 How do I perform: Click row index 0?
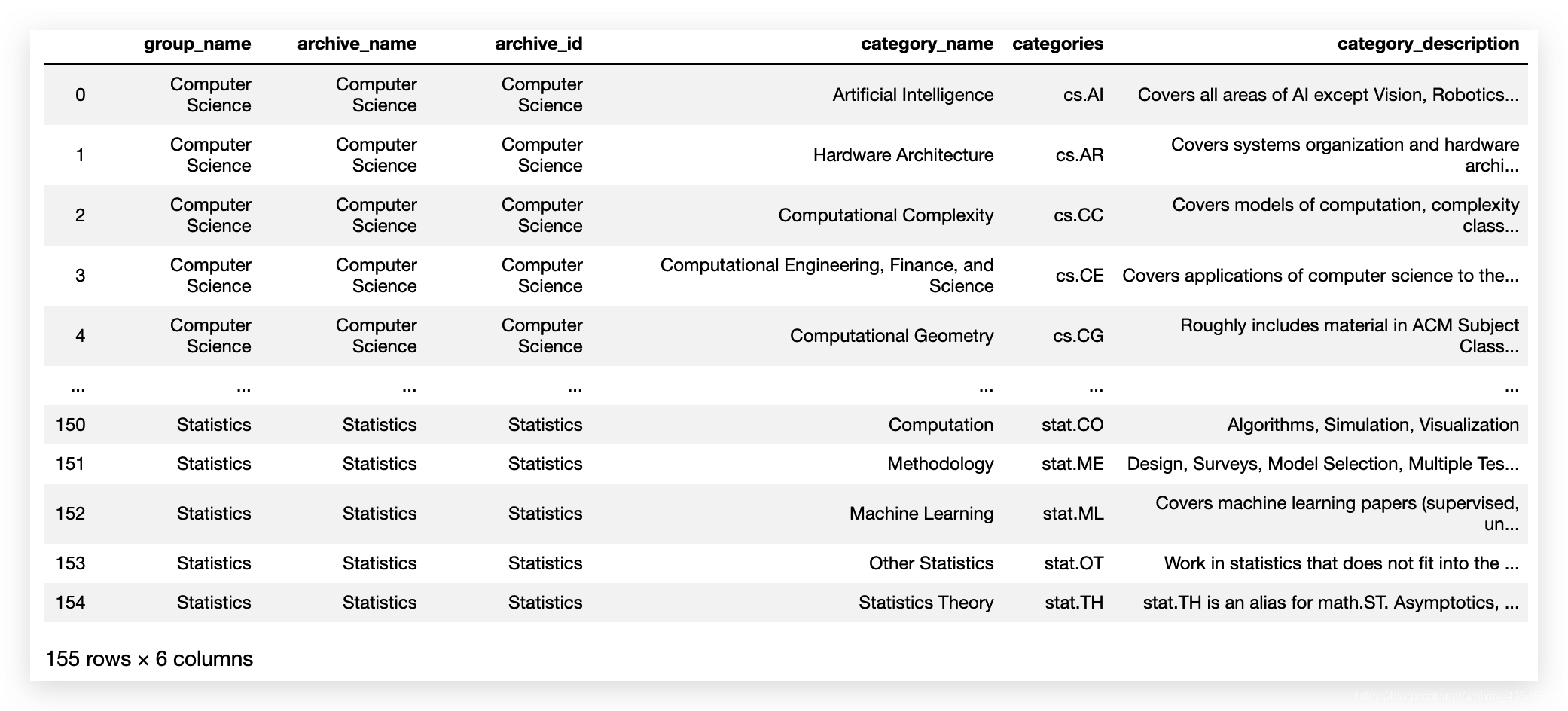81,95
